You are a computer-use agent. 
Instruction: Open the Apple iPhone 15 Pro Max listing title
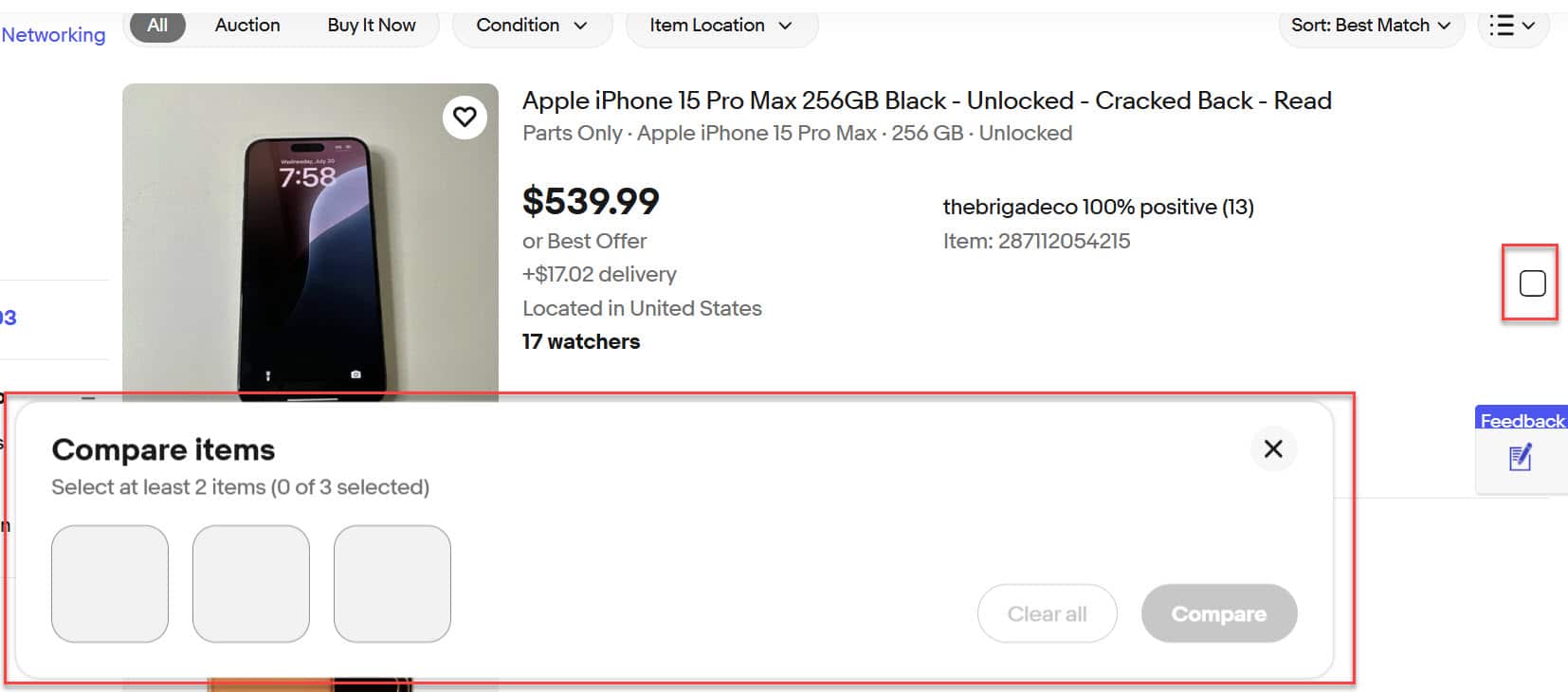pyautogui.click(x=926, y=100)
